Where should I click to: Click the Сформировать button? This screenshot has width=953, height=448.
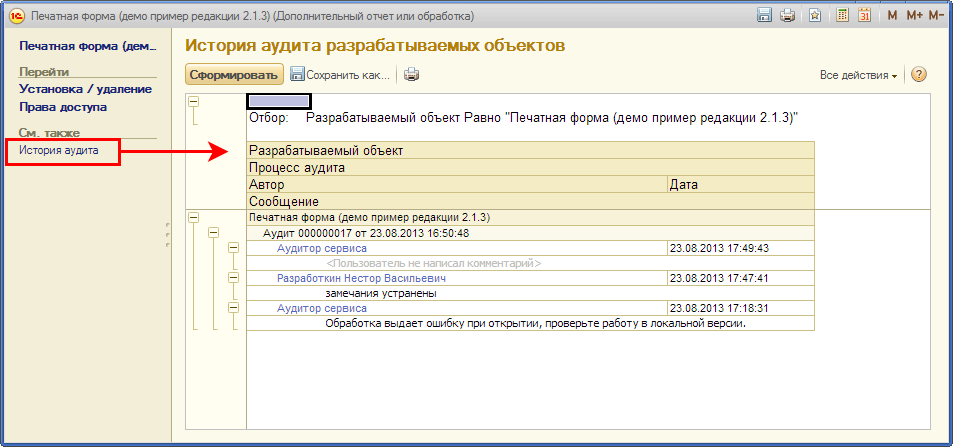(234, 75)
